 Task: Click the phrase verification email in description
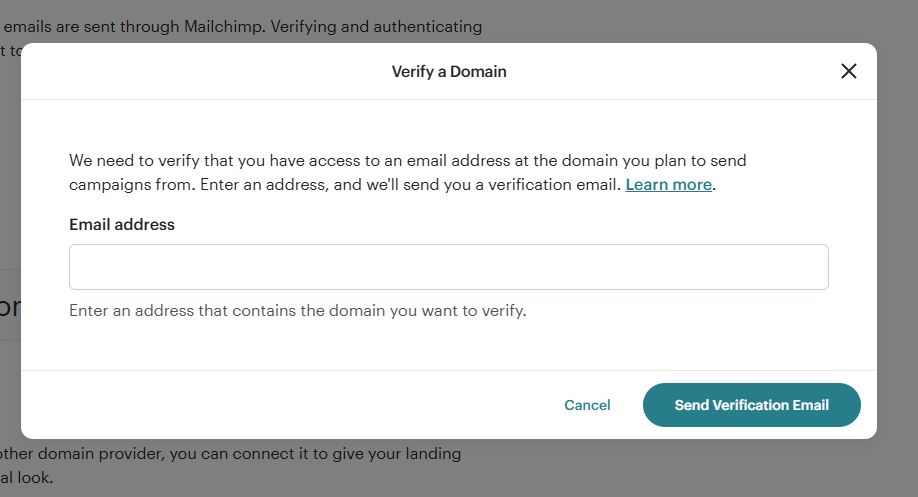553,184
